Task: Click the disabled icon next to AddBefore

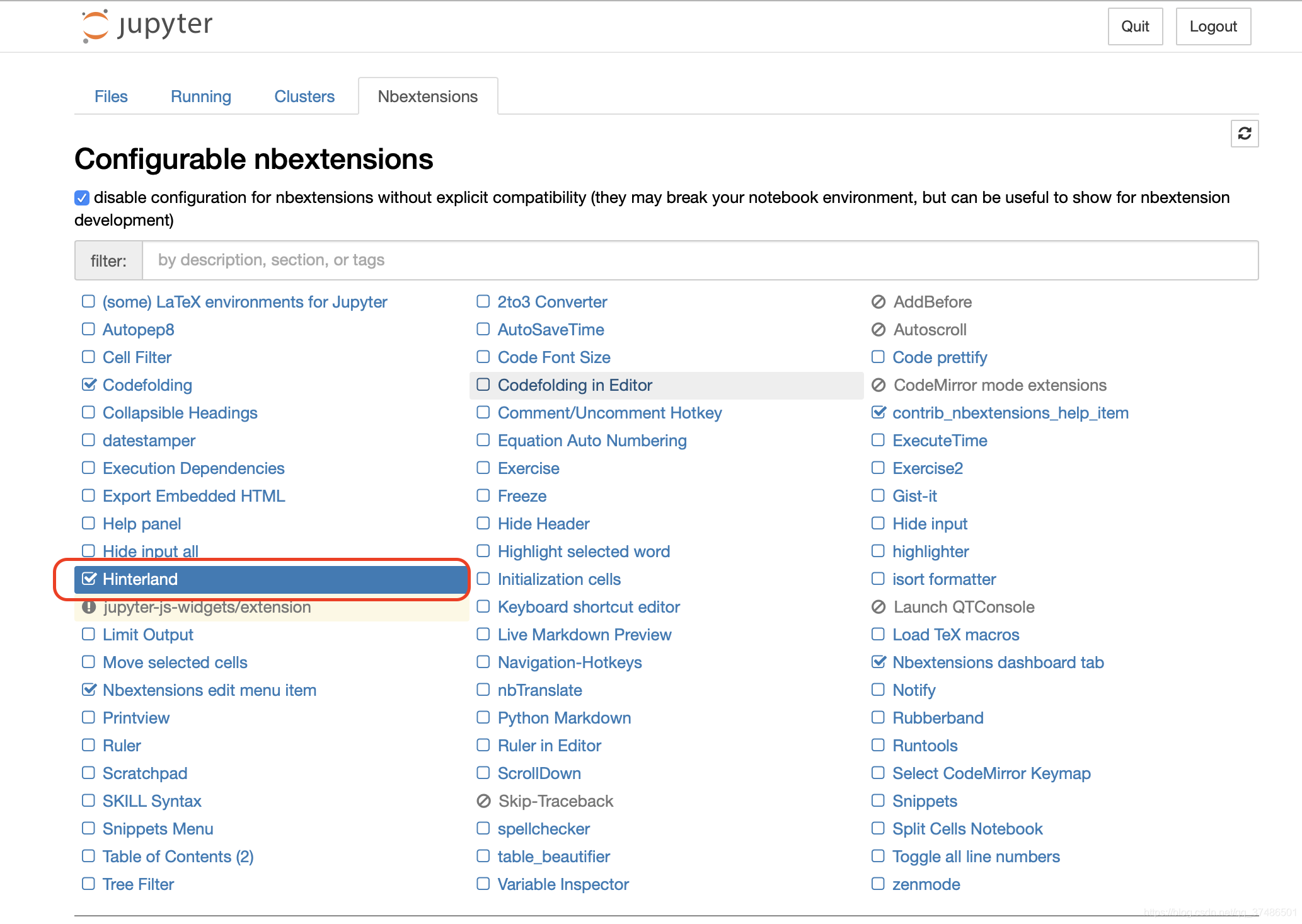Action: (879, 302)
